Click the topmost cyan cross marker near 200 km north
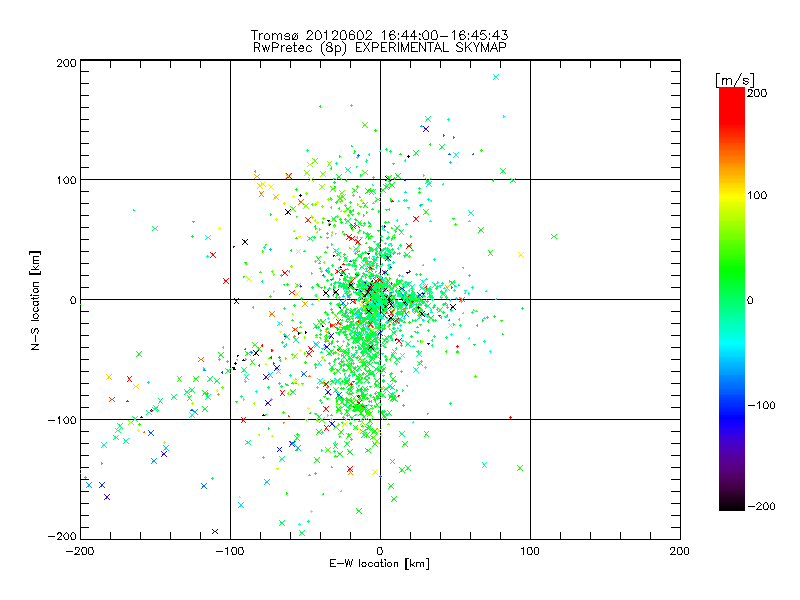This screenshot has width=800, height=600. 496,78
